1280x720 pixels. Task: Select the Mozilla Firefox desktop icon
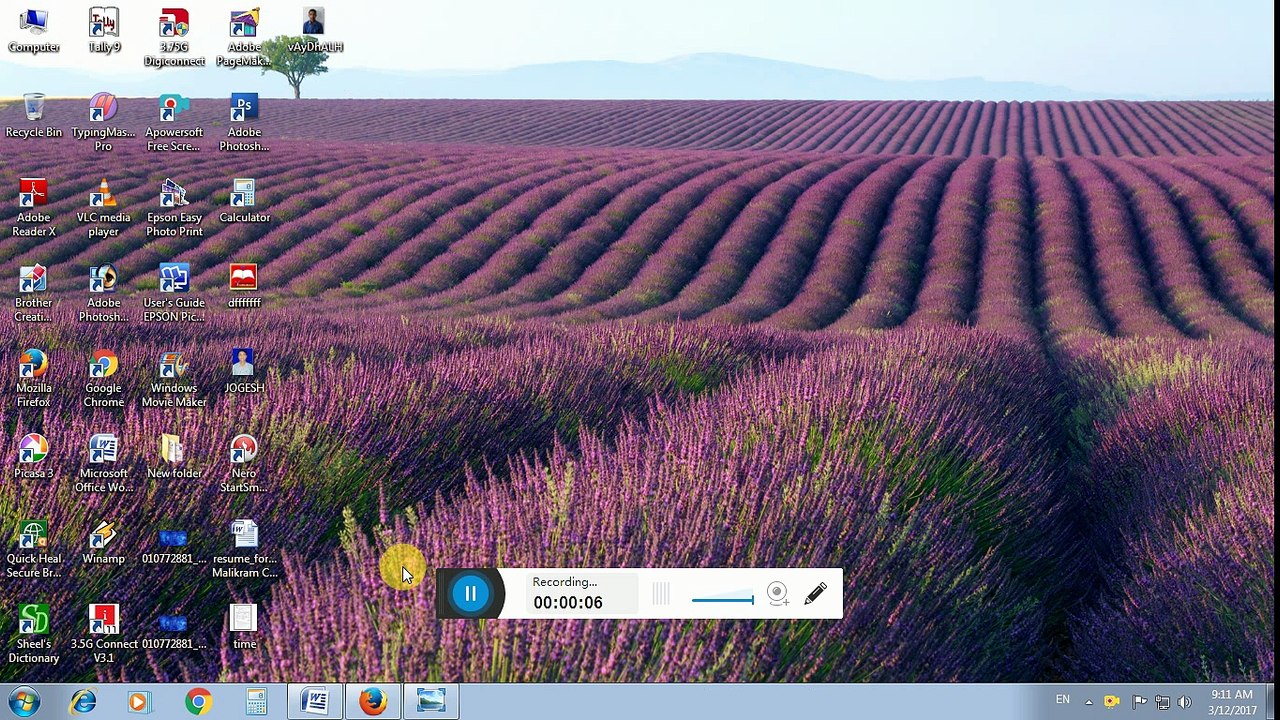point(33,378)
